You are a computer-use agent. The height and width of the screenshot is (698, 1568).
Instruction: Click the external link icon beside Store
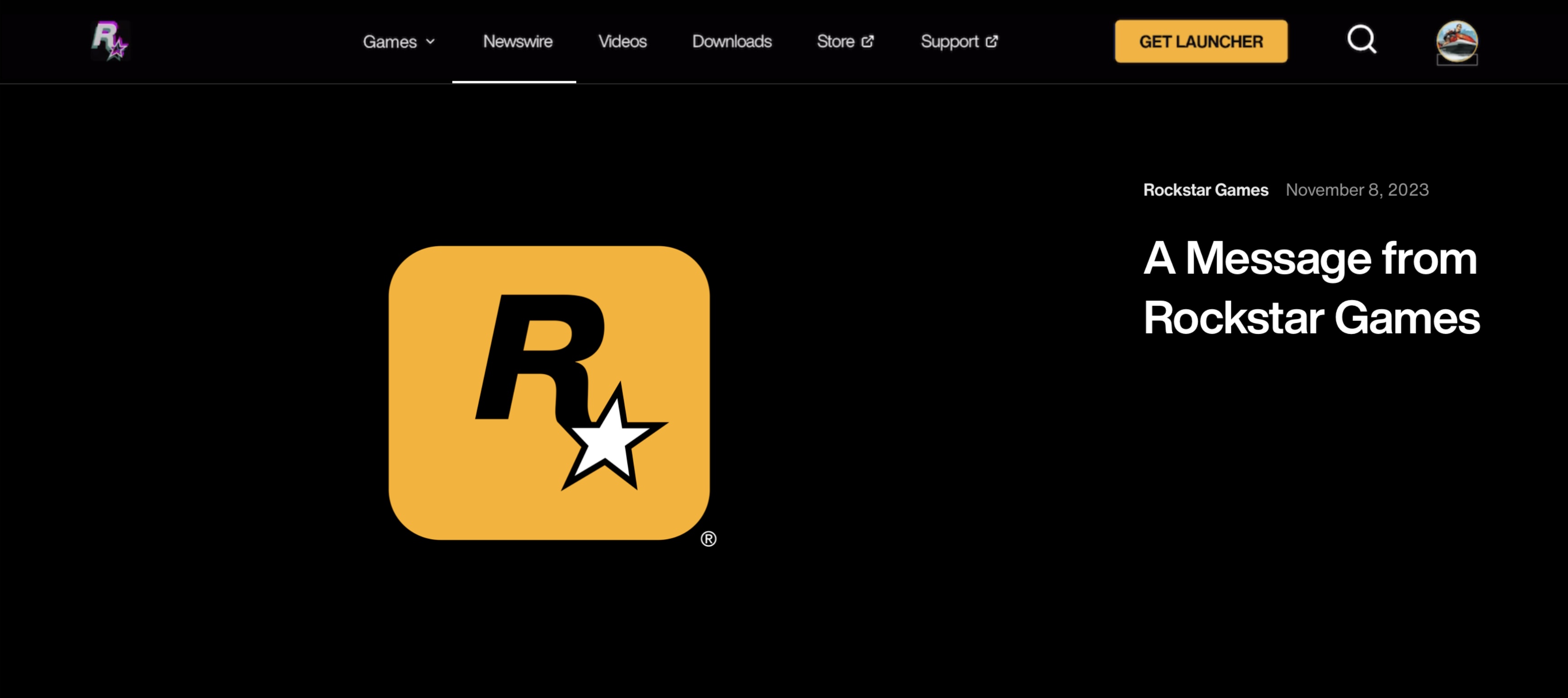868,41
